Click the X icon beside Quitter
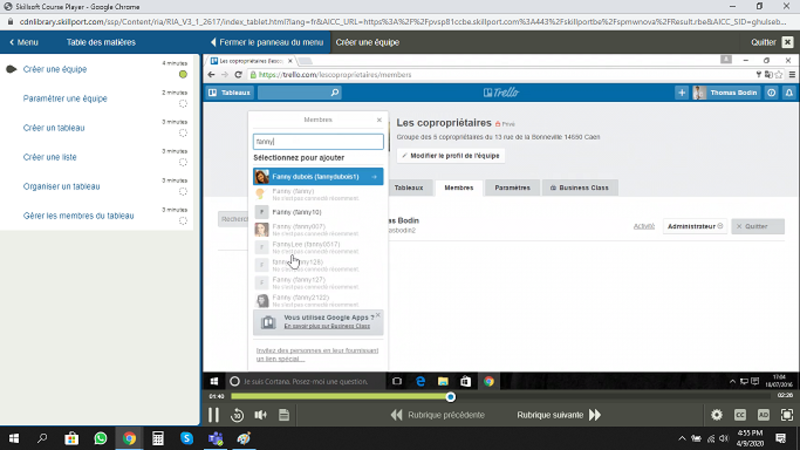The height and width of the screenshot is (450, 800). coord(788,42)
